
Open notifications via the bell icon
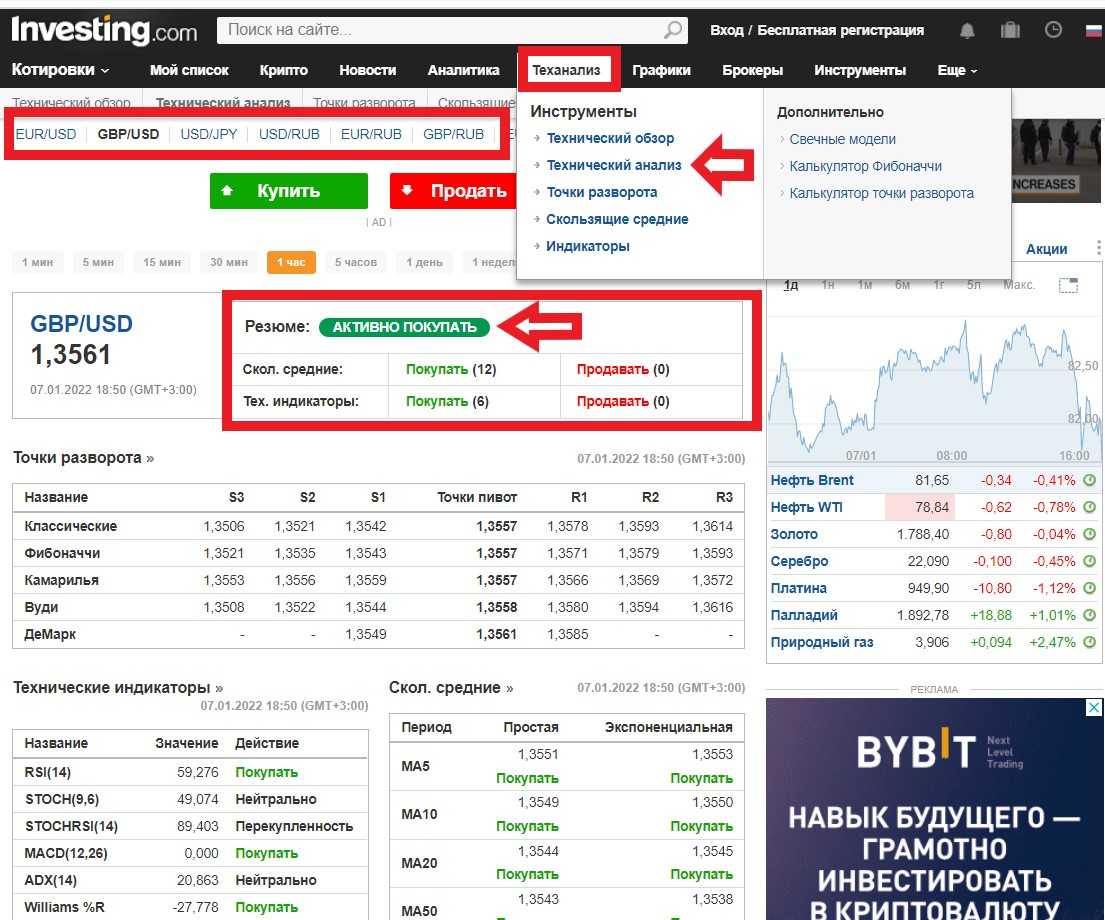tap(967, 31)
